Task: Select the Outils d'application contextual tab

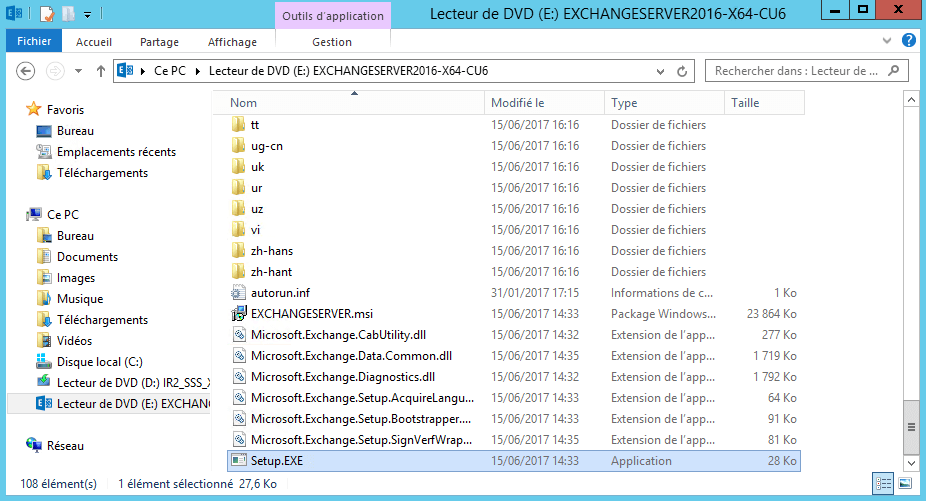Action: pos(332,16)
